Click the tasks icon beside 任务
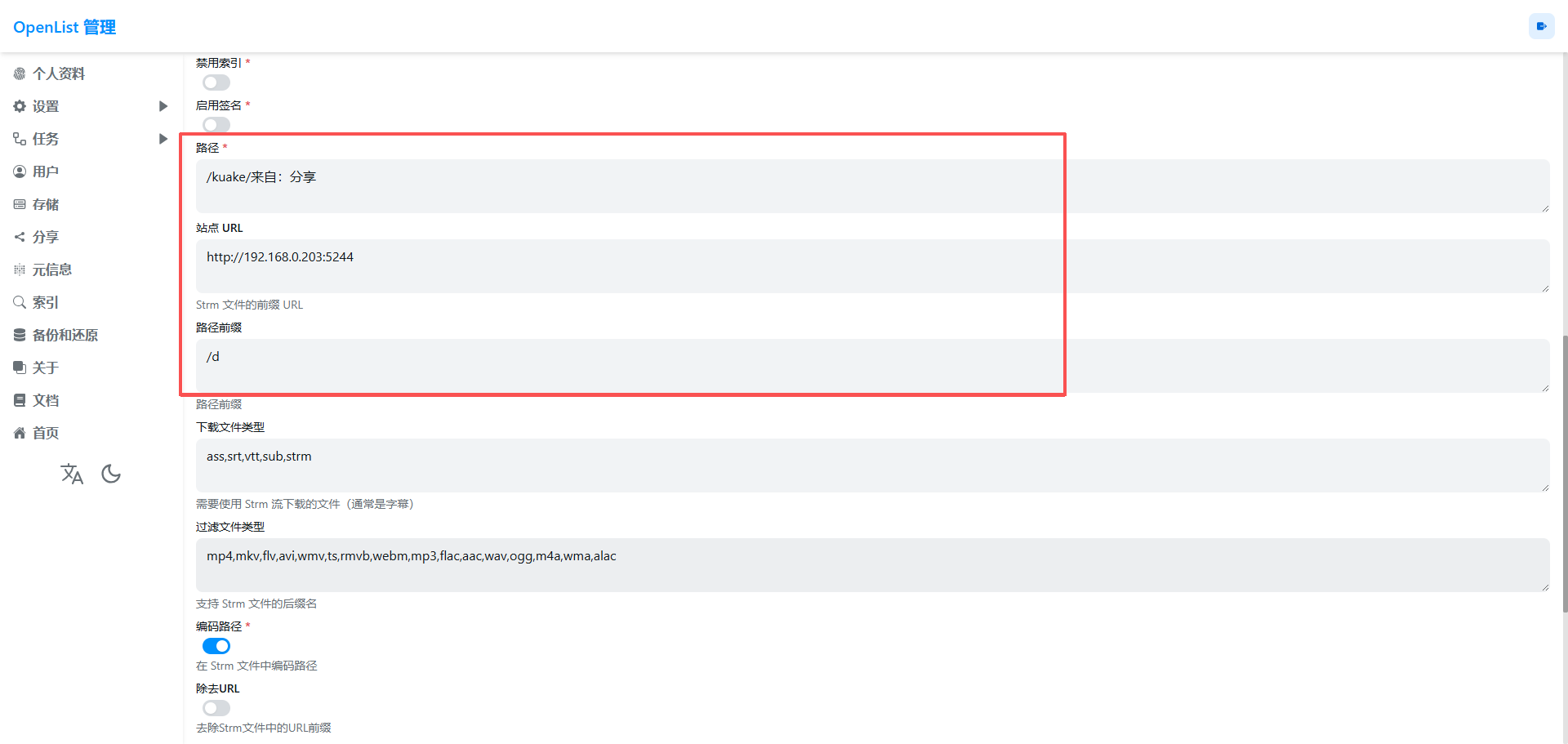This screenshot has width=1568, height=744. [20, 139]
